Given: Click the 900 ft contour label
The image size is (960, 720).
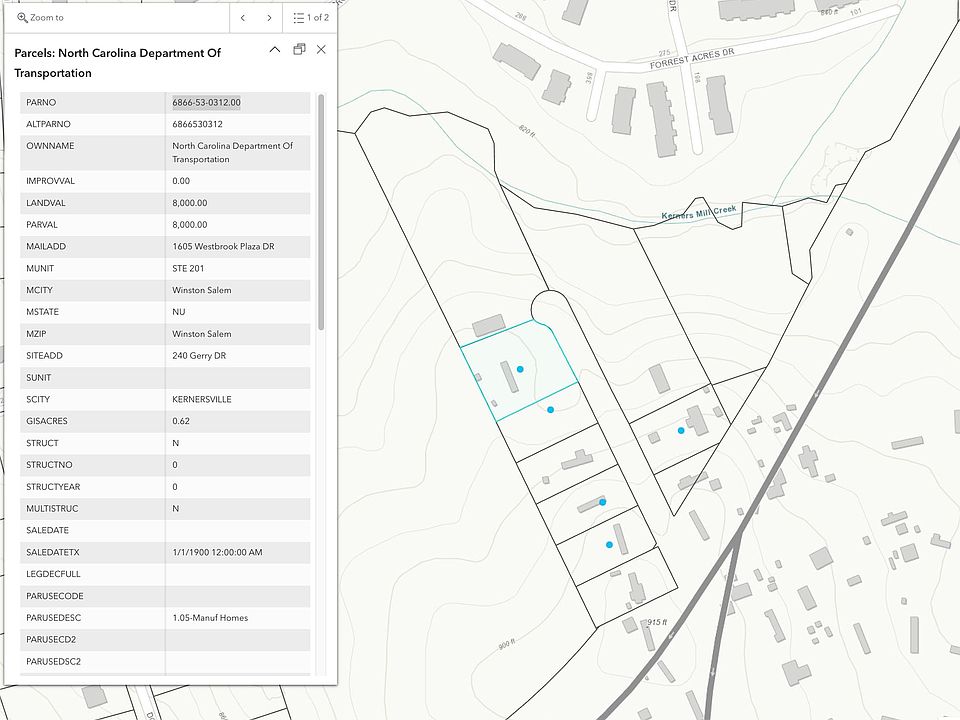Looking at the screenshot, I should tap(506, 644).
